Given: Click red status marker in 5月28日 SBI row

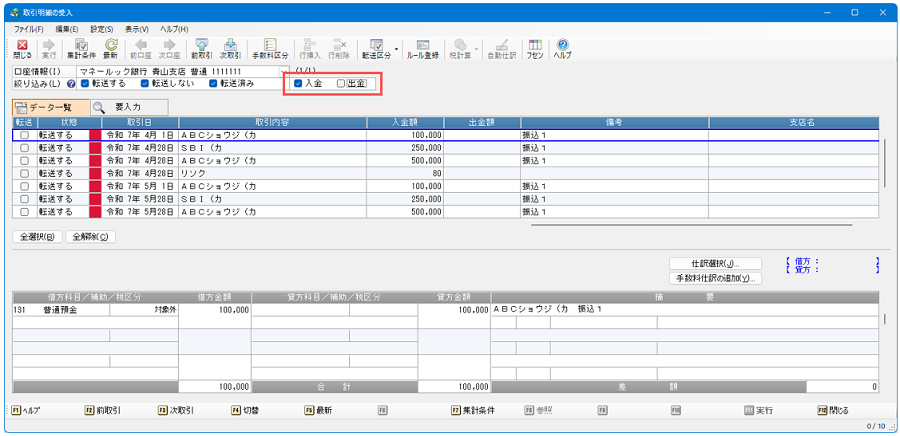Looking at the screenshot, I should pos(95,199).
